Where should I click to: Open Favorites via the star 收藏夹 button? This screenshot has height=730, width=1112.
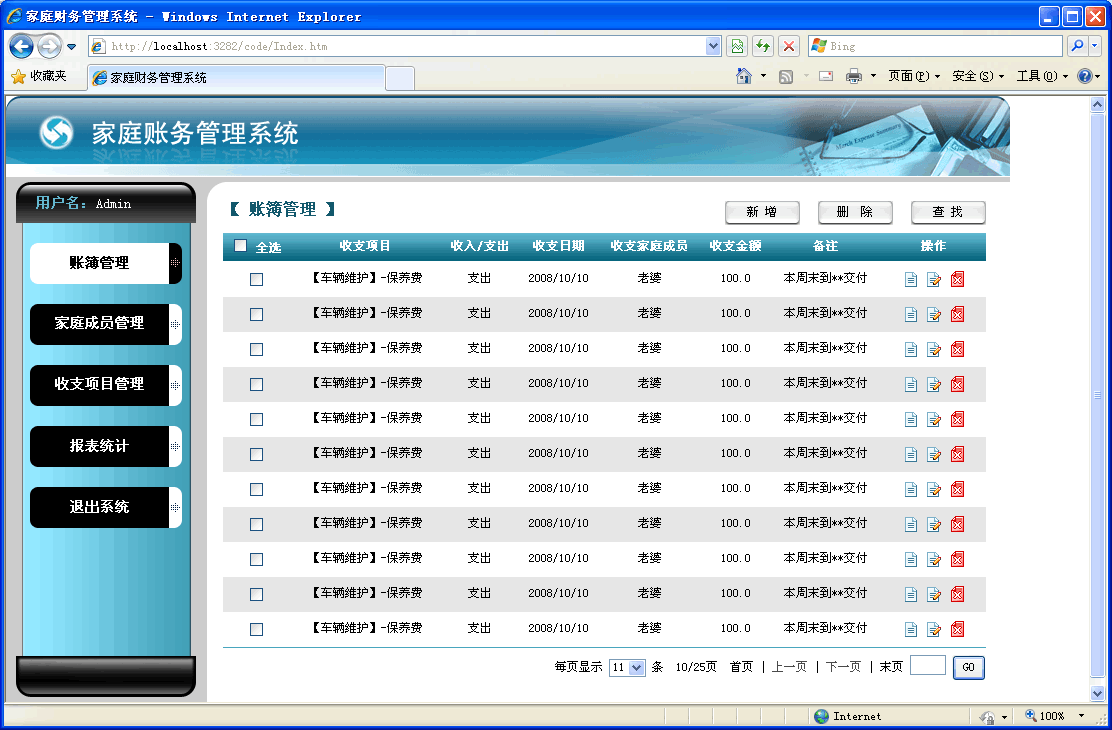pyautogui.click(x=39, y=76)
